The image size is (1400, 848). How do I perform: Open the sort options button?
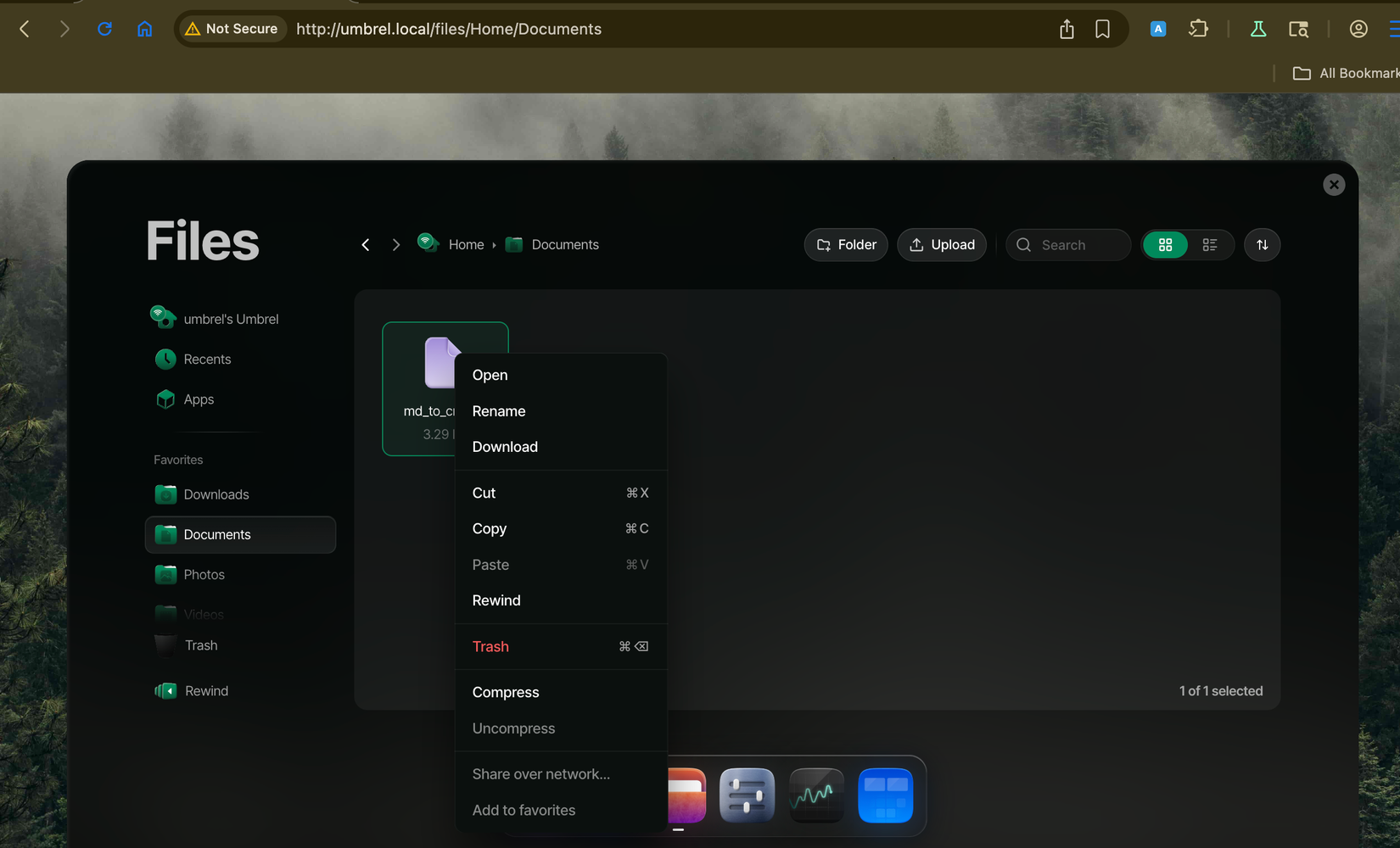coord(1262,245)
